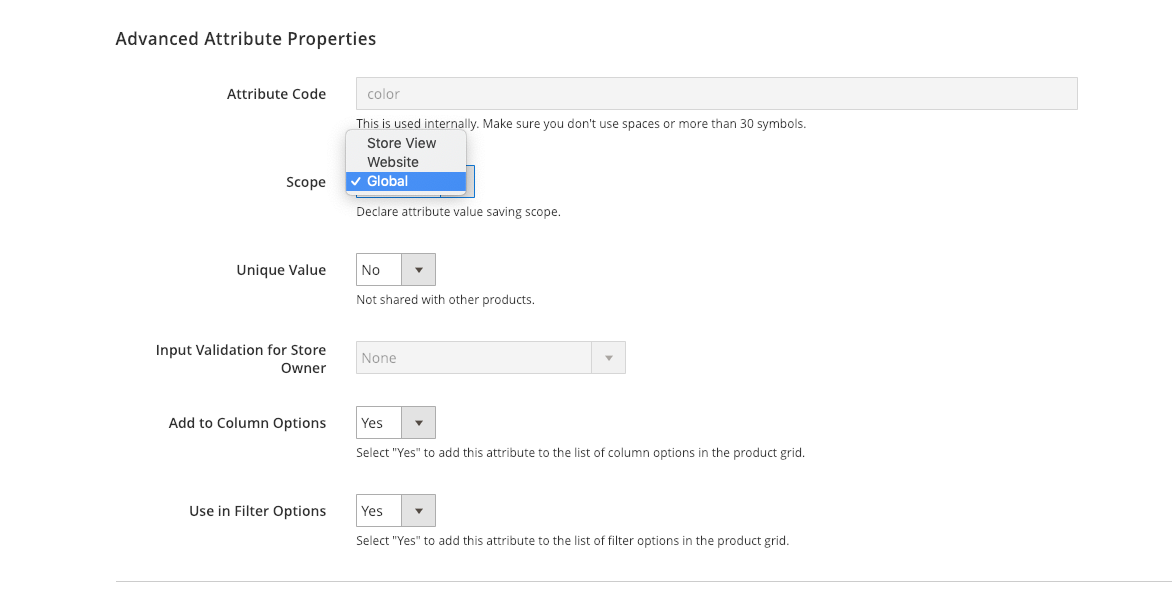The height and width of the screenshot is (591, 1172).
Task: Click the checkmark beside Global option
Action: tap(357, 181)
